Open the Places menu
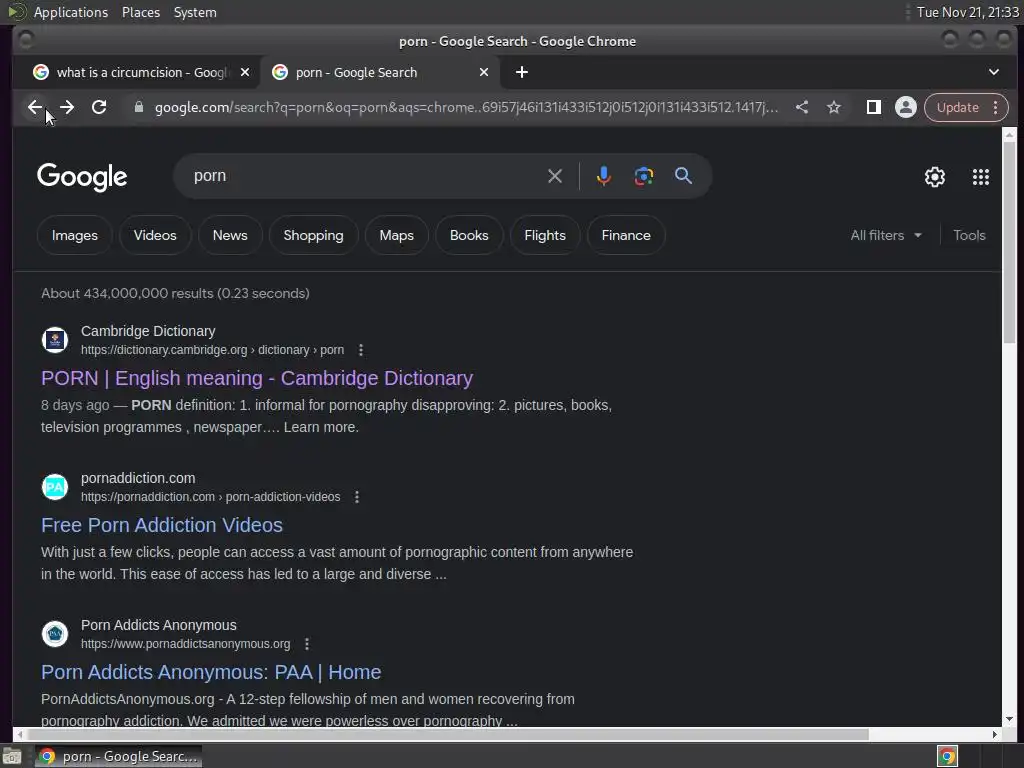 (140, 12)
